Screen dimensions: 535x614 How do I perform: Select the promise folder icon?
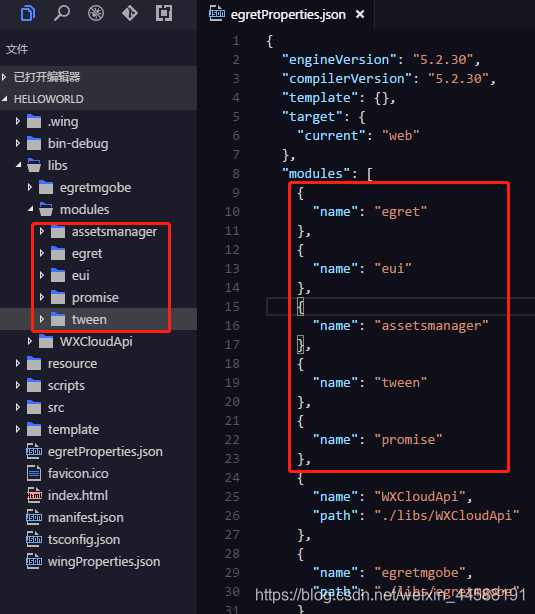58,297
